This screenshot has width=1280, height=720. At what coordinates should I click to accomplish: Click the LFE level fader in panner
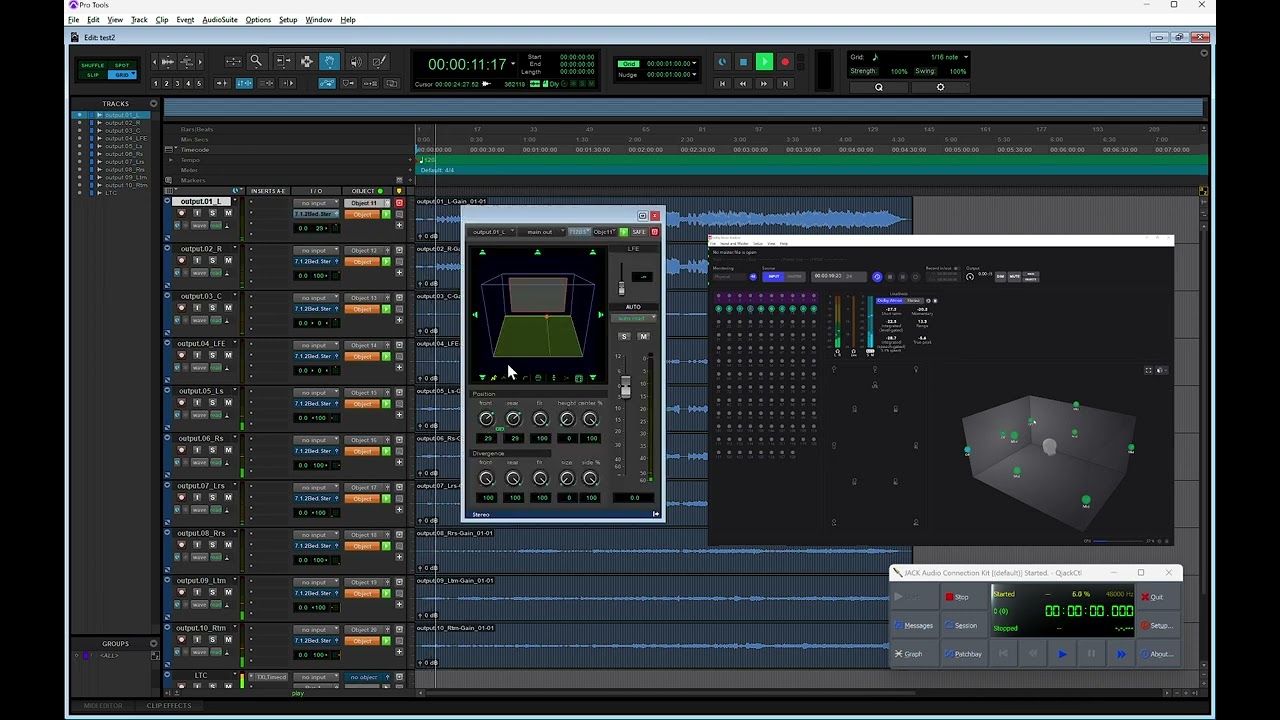coord(621,287)
